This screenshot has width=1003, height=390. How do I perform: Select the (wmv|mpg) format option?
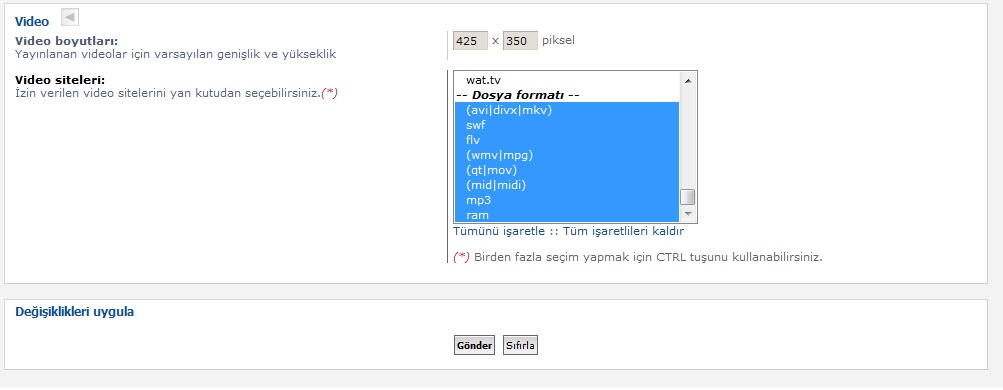567,155
